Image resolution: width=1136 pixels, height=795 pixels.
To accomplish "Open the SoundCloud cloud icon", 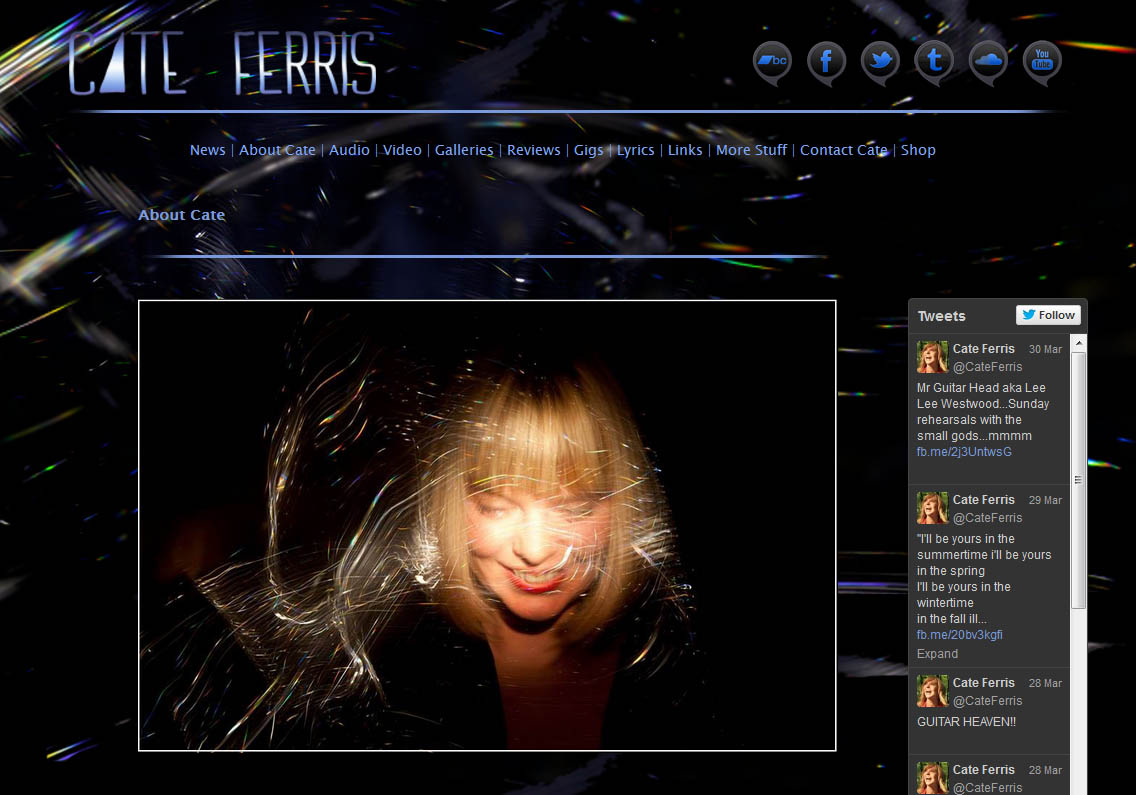I will pyautogui.click(x=988, y=62).
